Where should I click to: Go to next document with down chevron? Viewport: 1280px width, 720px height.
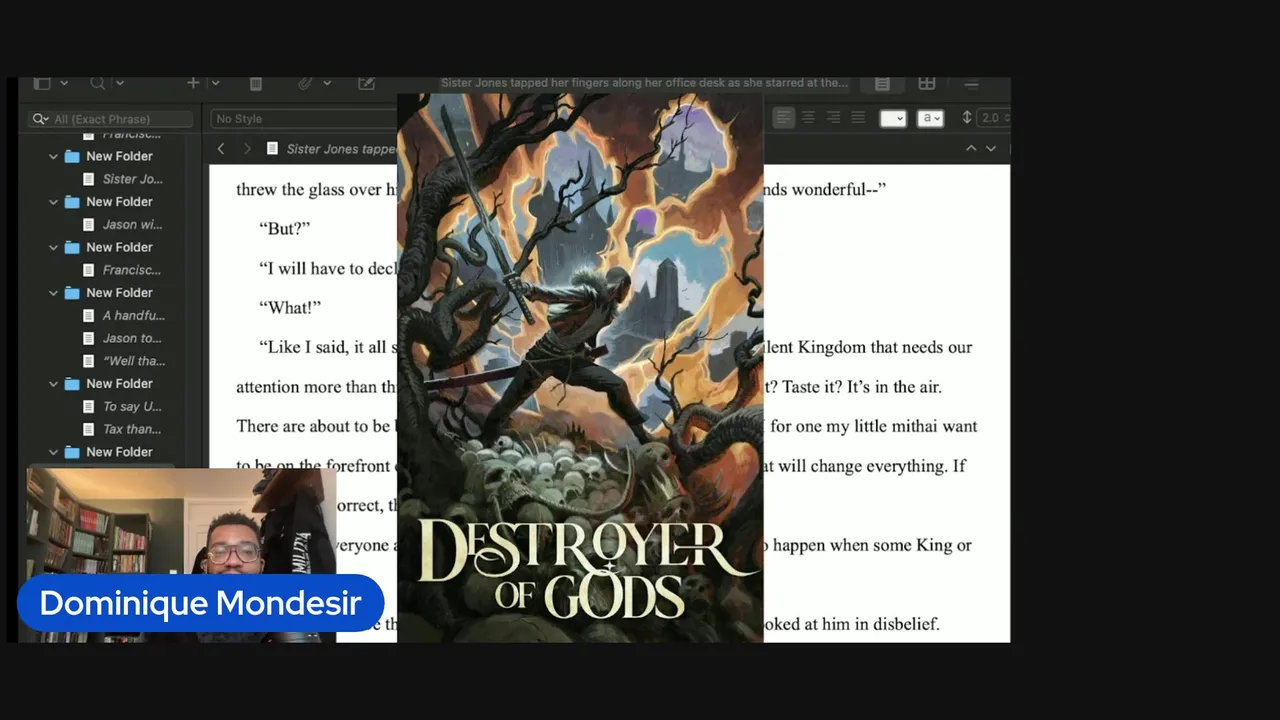[991, 149]
